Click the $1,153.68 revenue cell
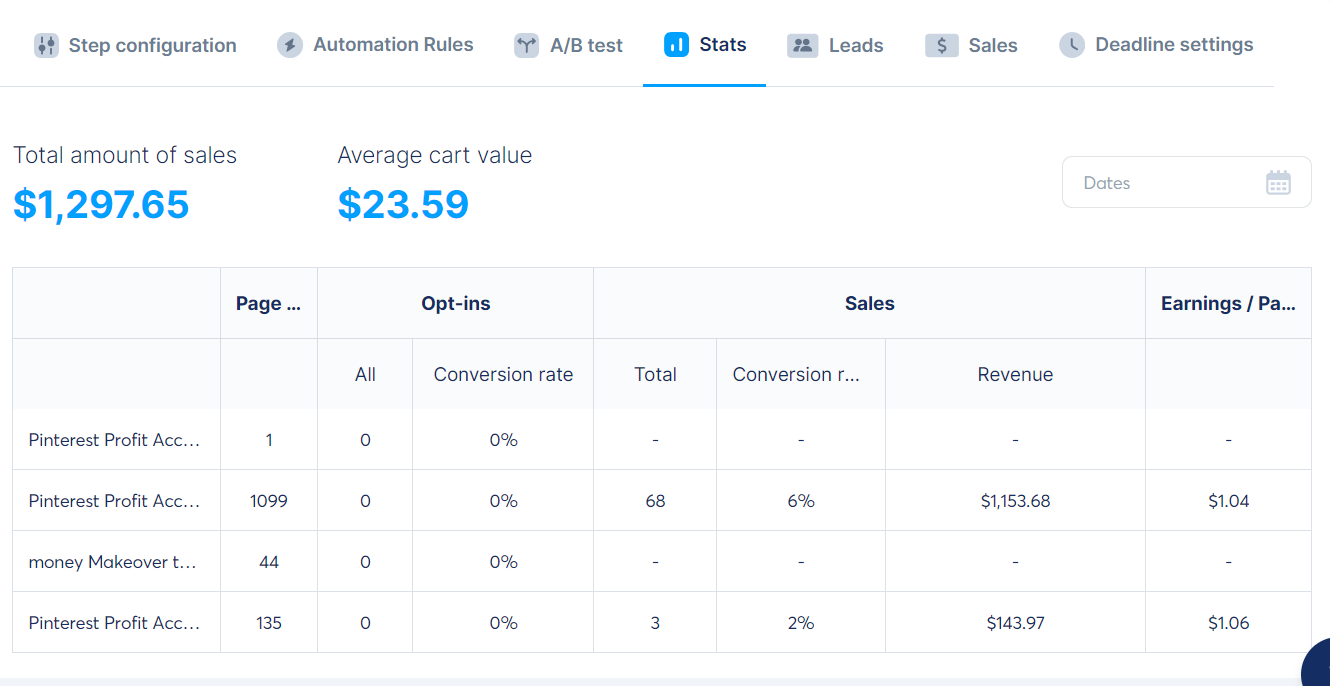The width and height of the screenshot is (1330, 686). [x=1015, y=501]
